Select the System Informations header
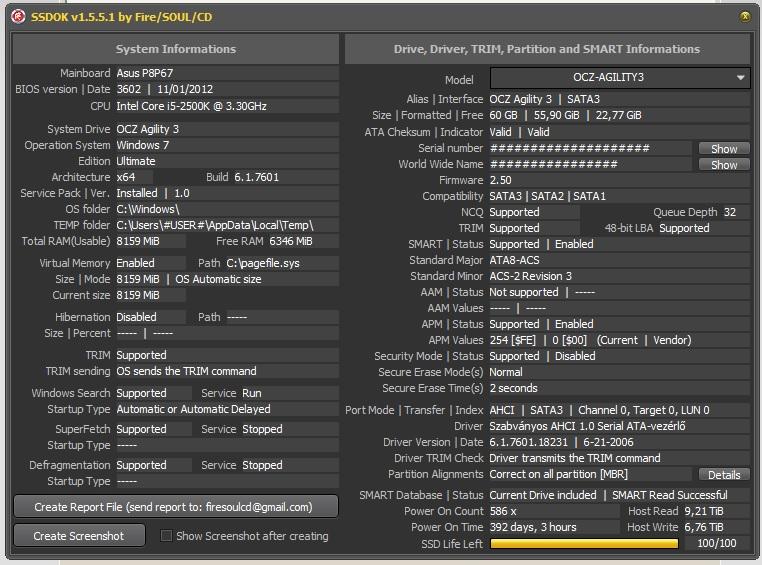762x565 pixels. coord(176,49)
